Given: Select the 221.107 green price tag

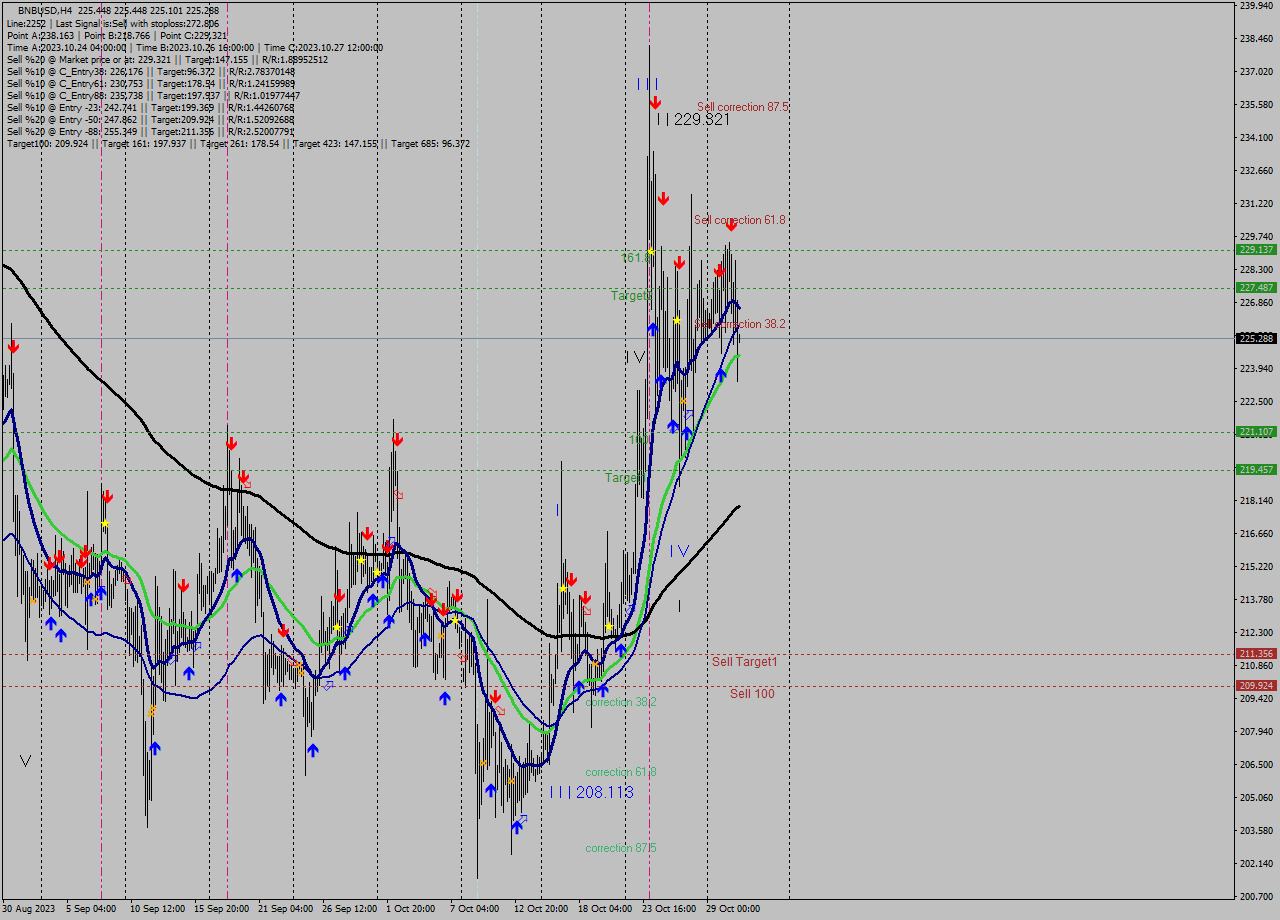Looking at the screenshot, I should pyautogui.click(x=1256, y=432).
